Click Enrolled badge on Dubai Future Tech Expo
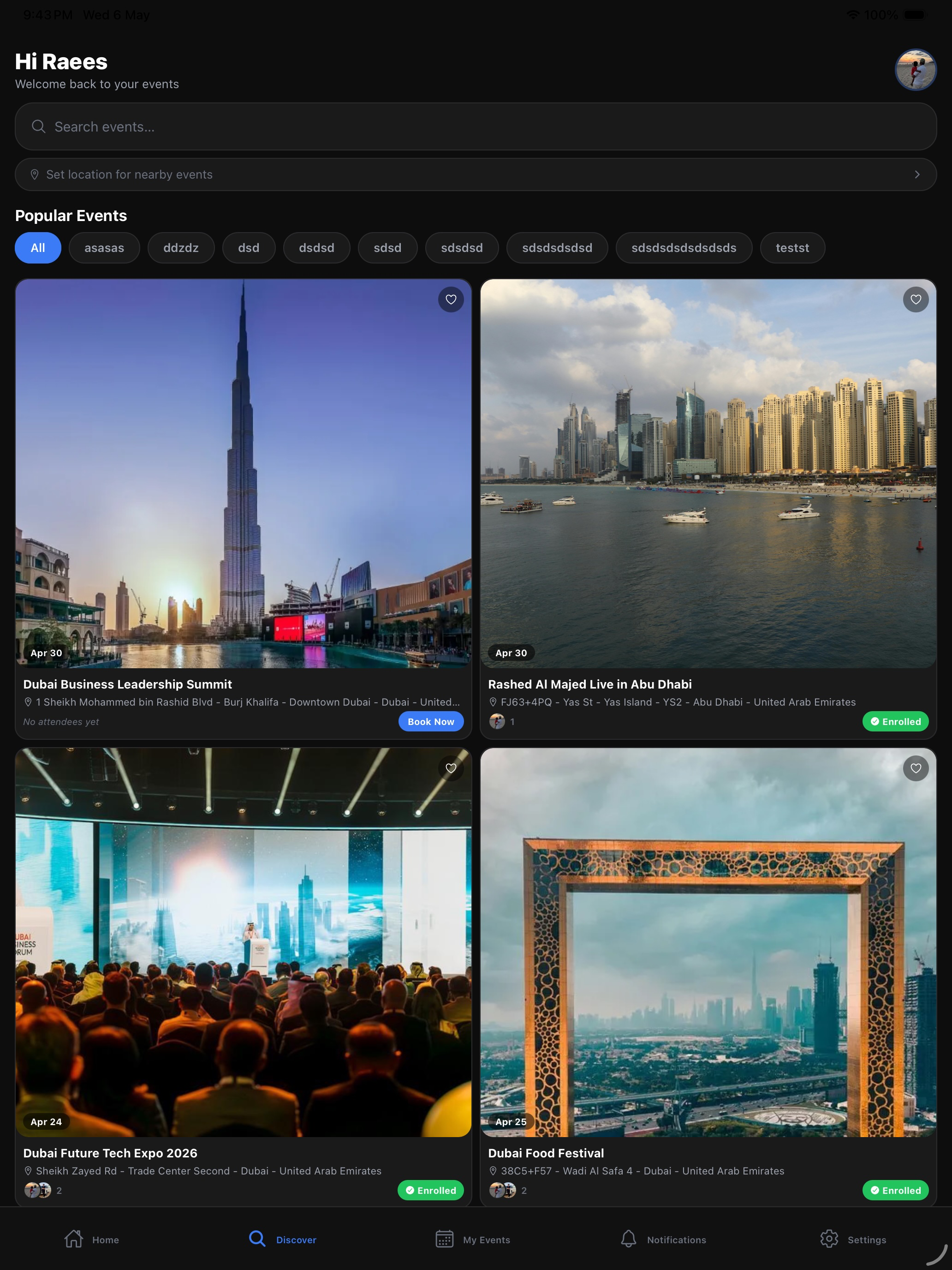 [x=430, y=1191]
